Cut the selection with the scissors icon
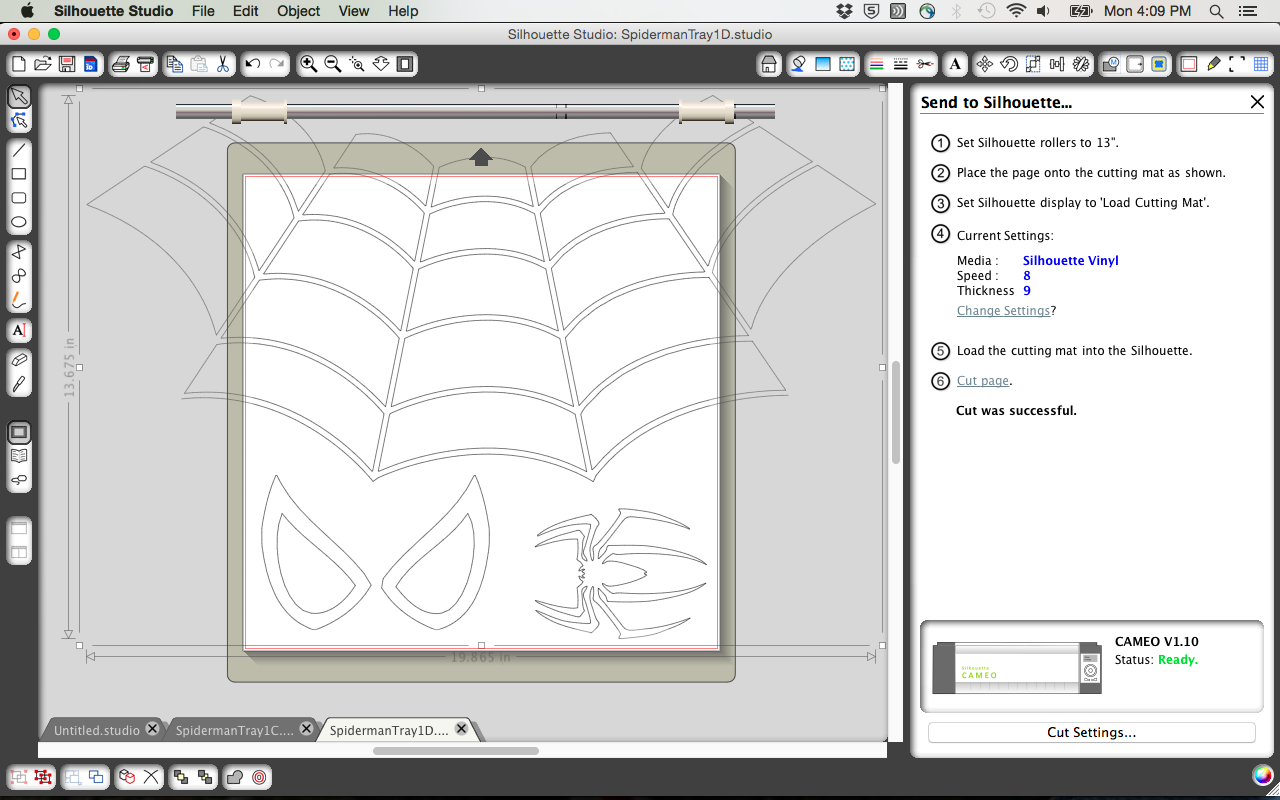Image resolution: width=1280 pixels, height=800 pixels. click(222, 64)
